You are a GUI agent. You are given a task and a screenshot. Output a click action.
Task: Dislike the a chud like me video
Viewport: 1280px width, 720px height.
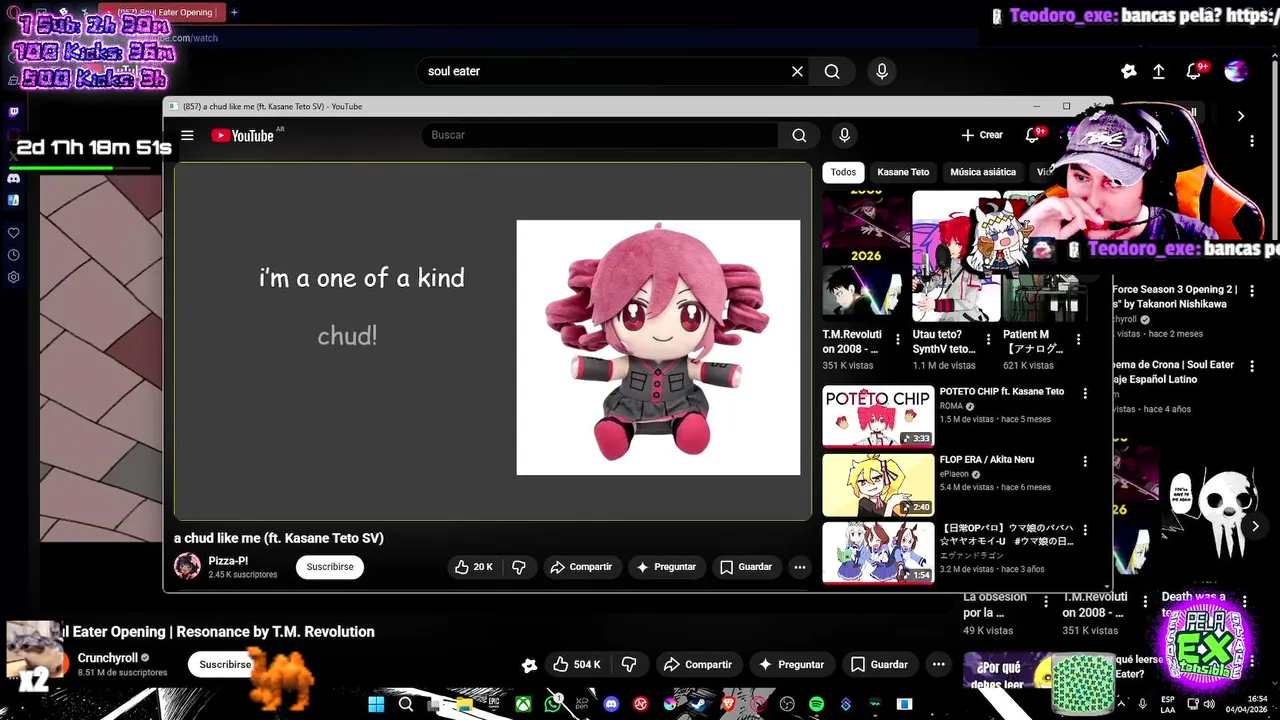coord(519,567)
